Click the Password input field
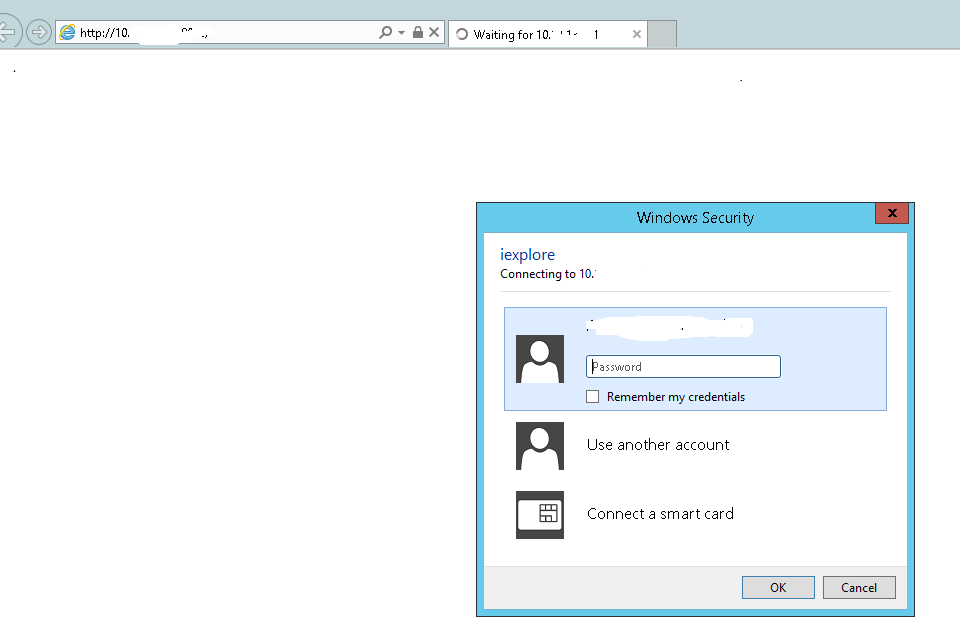Image resolution: width=960 pixels, height=636 pixels. pyautogui.click(x=683, y=367)
